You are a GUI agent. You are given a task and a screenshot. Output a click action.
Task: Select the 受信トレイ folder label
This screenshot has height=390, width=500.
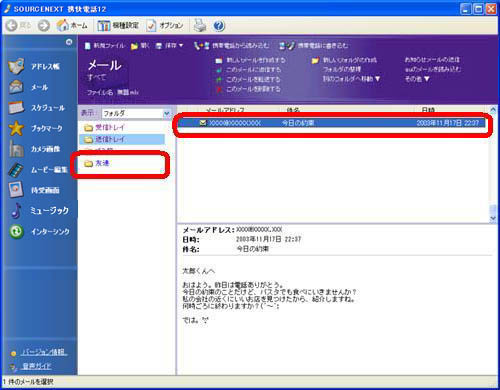[x=110, y=127]
